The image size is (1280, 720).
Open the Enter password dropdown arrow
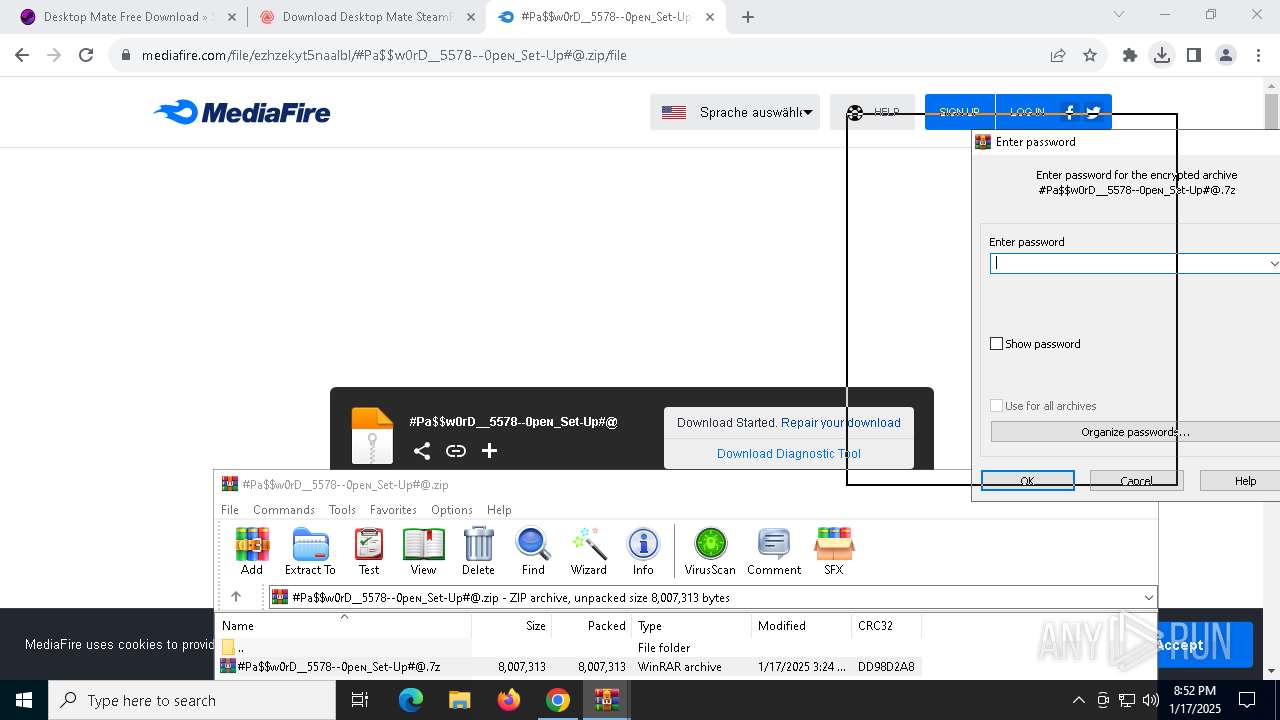[x=1273, y=263]
